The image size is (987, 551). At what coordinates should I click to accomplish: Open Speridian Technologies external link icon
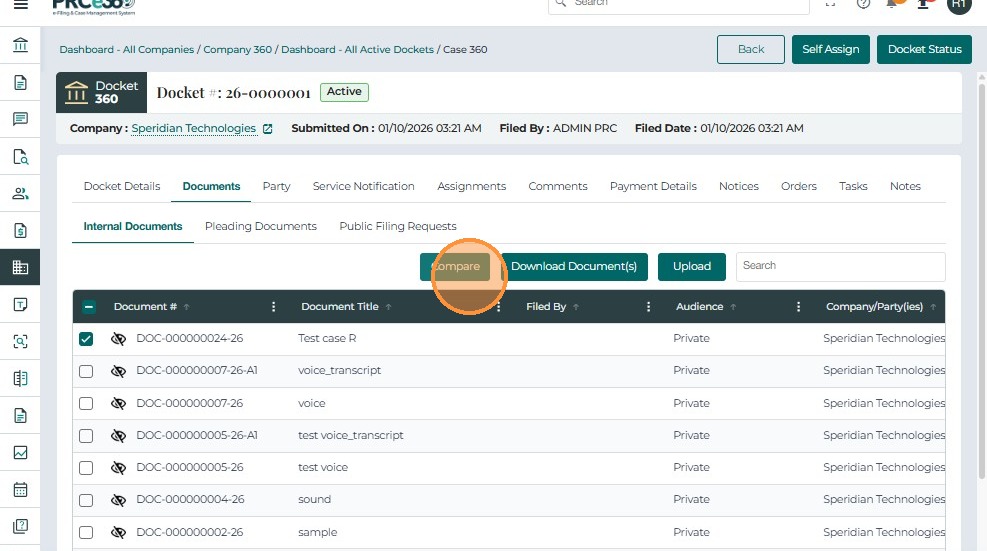[268, 128]
